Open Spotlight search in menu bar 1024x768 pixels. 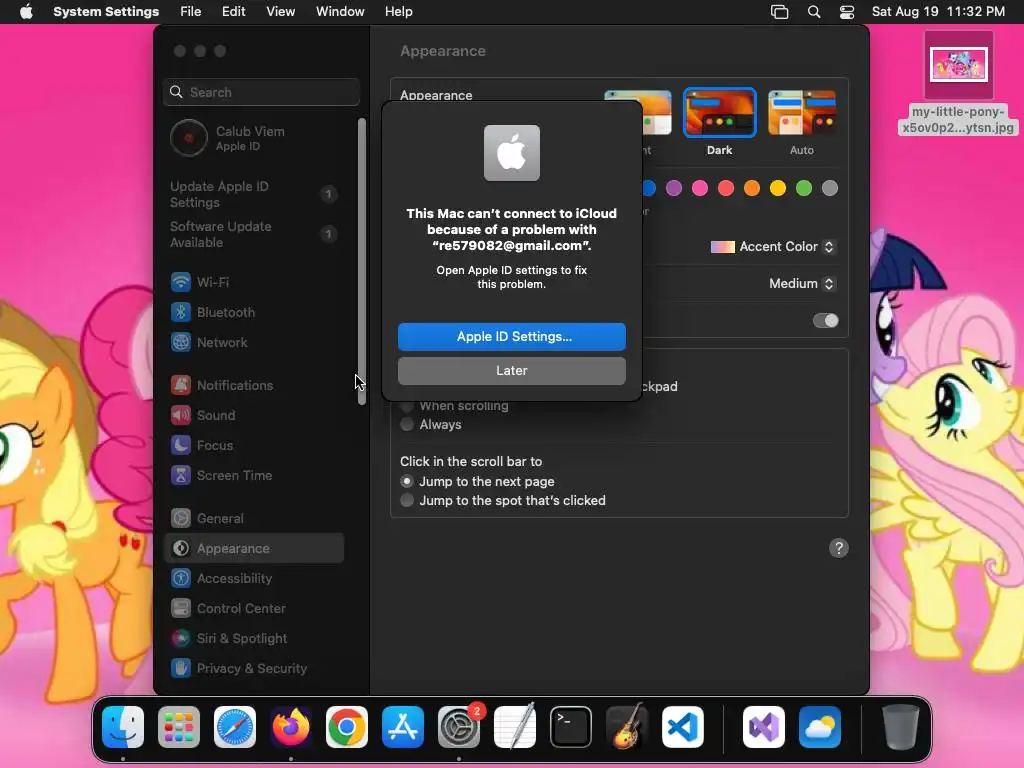(x=814, y=12)
